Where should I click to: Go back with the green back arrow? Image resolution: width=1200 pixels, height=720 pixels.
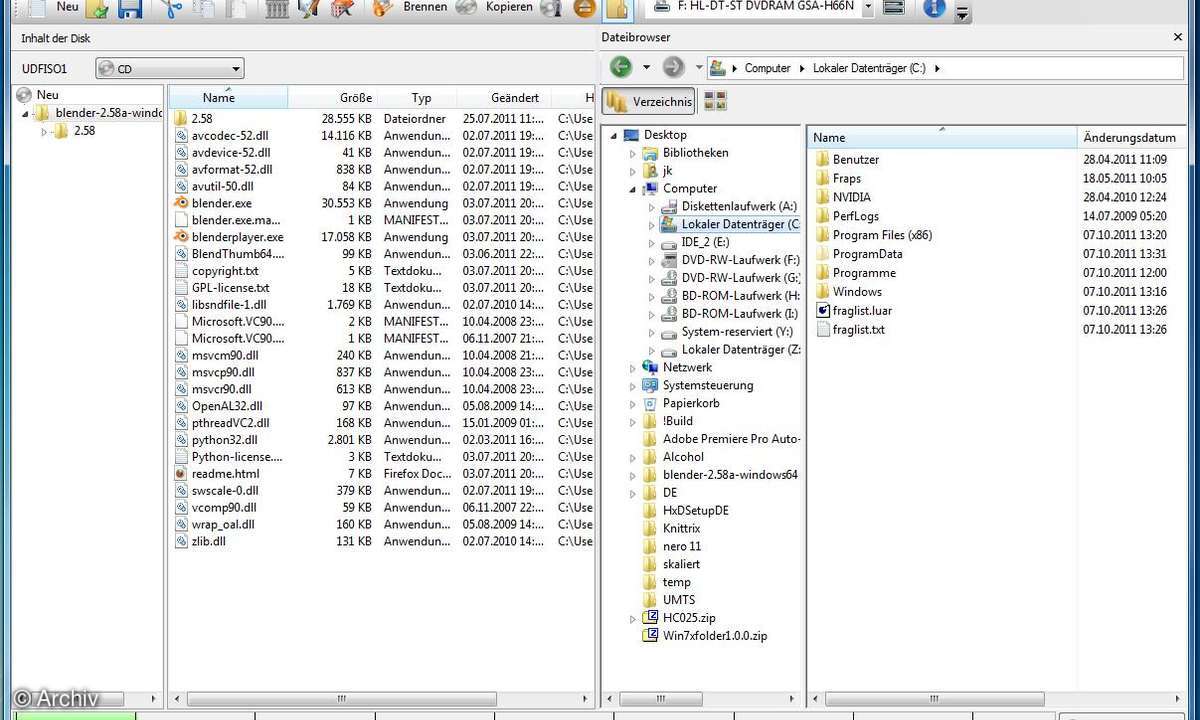[x=621, y=67]
